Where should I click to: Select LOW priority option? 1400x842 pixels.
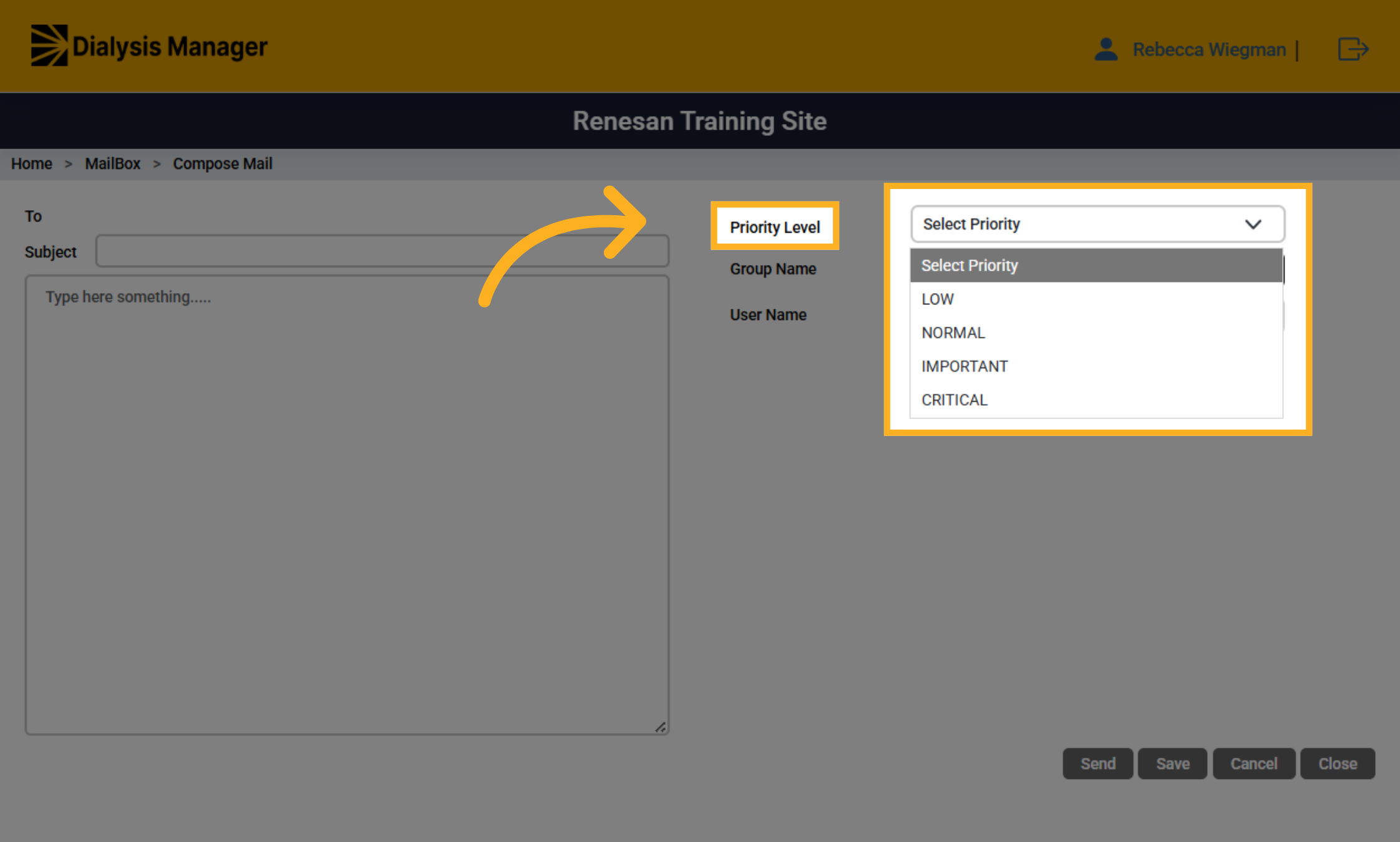1096,299
